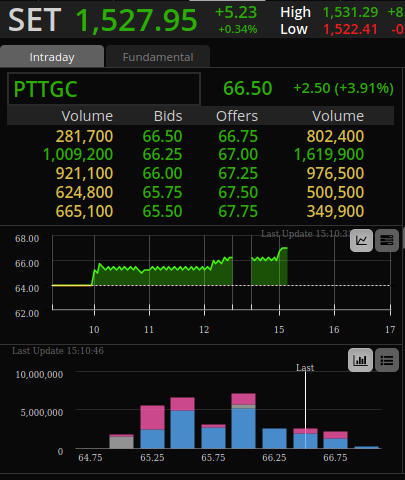Click bid price 66.25
405x480 pixels.
click(x=162, y=154)
